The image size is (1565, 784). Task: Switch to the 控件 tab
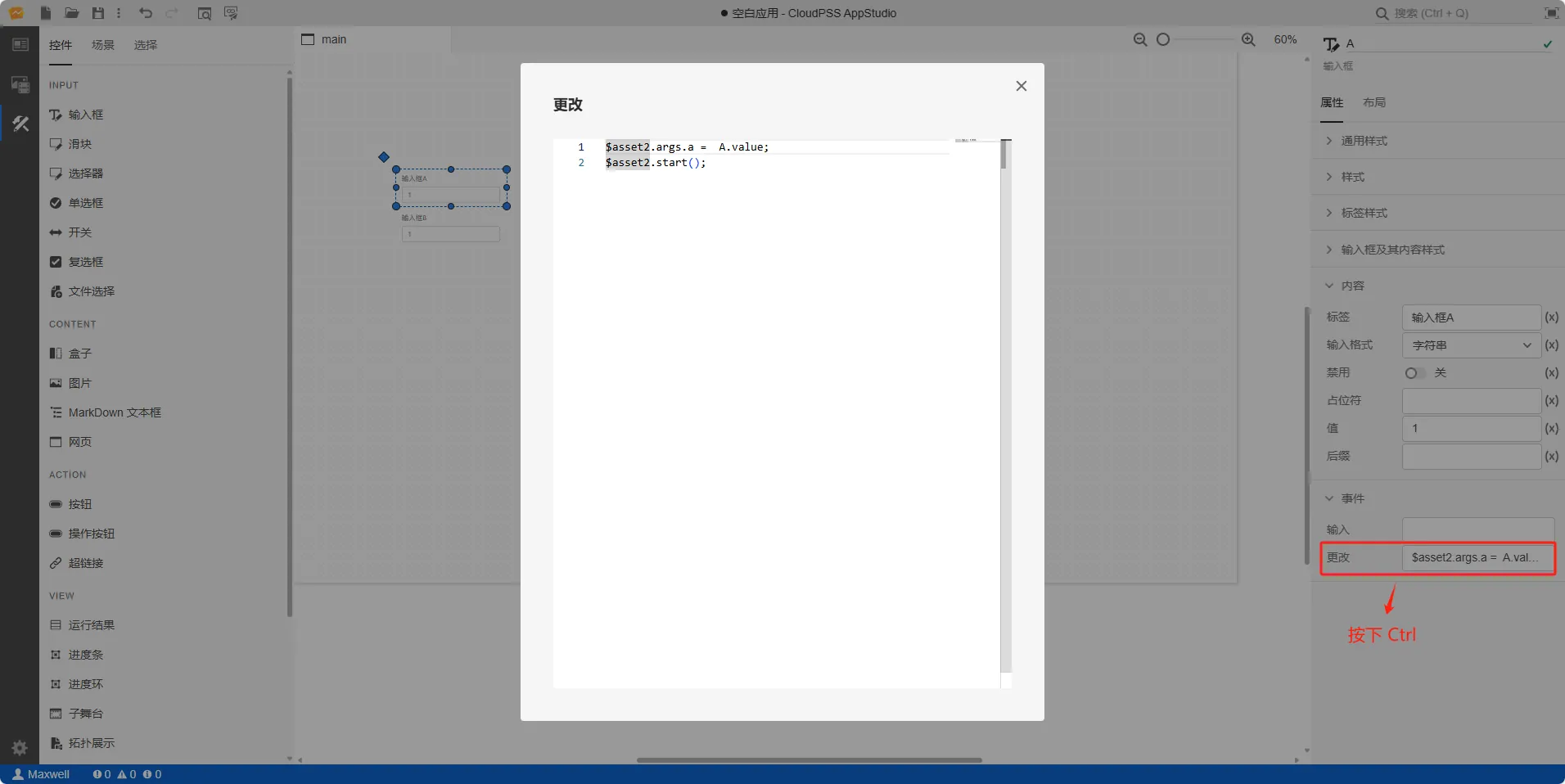coord(61,45)
